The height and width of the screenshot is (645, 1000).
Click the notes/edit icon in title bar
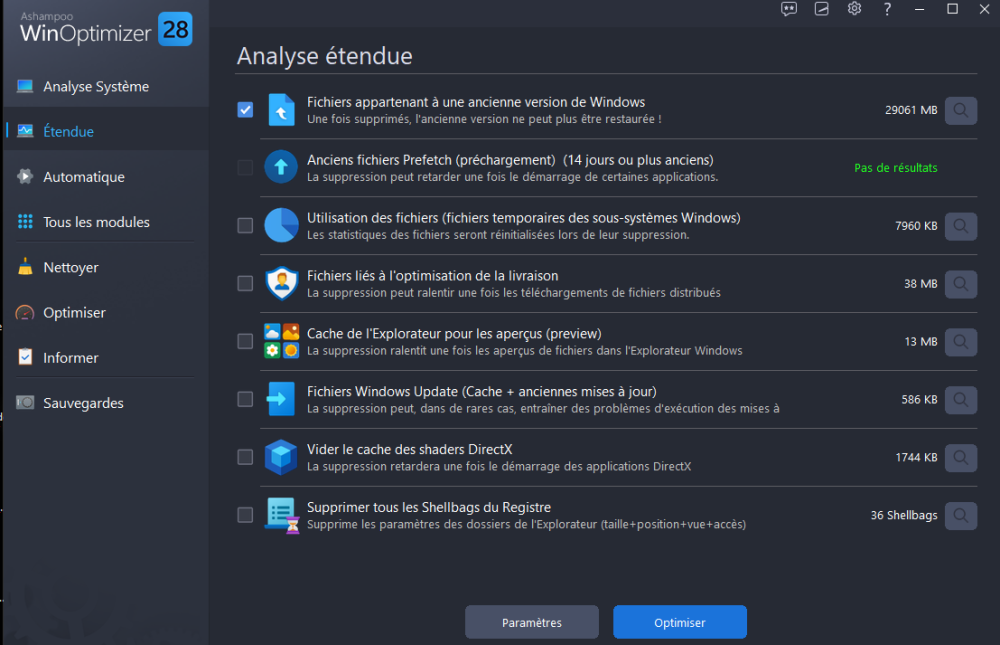[x=821, y=9]
